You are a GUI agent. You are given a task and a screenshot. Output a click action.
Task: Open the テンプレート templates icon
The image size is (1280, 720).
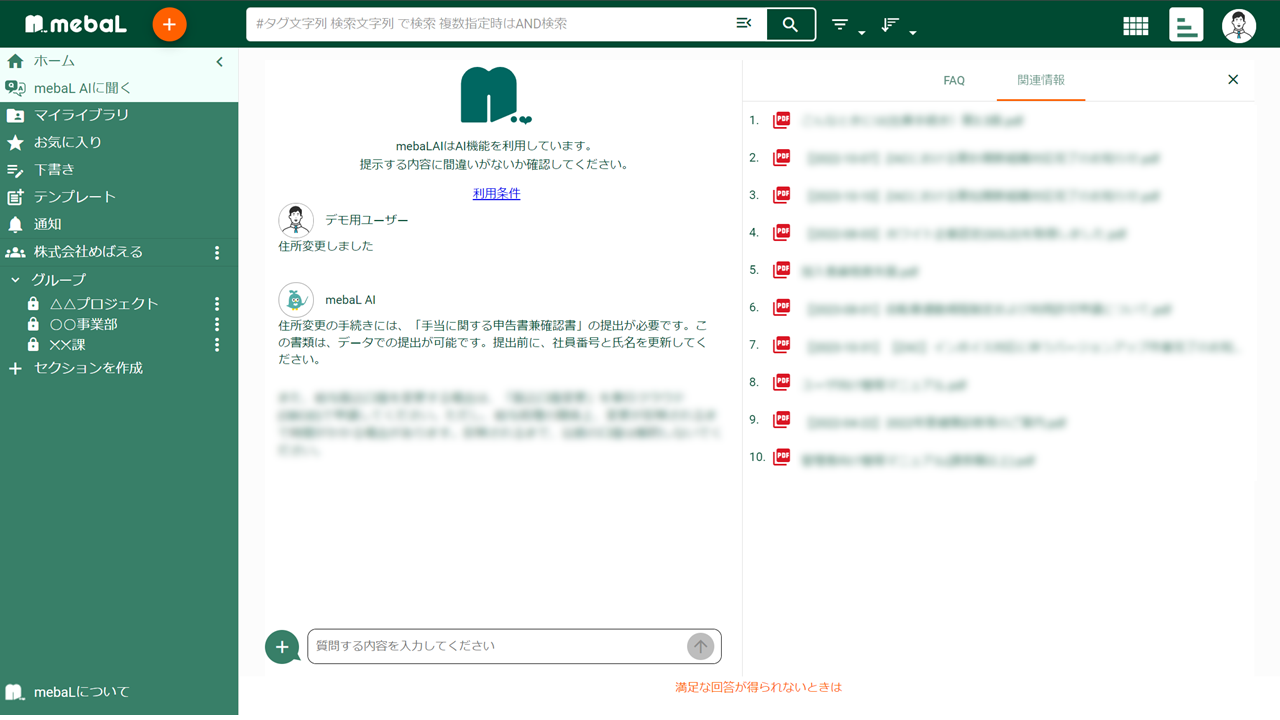[14, 196]
